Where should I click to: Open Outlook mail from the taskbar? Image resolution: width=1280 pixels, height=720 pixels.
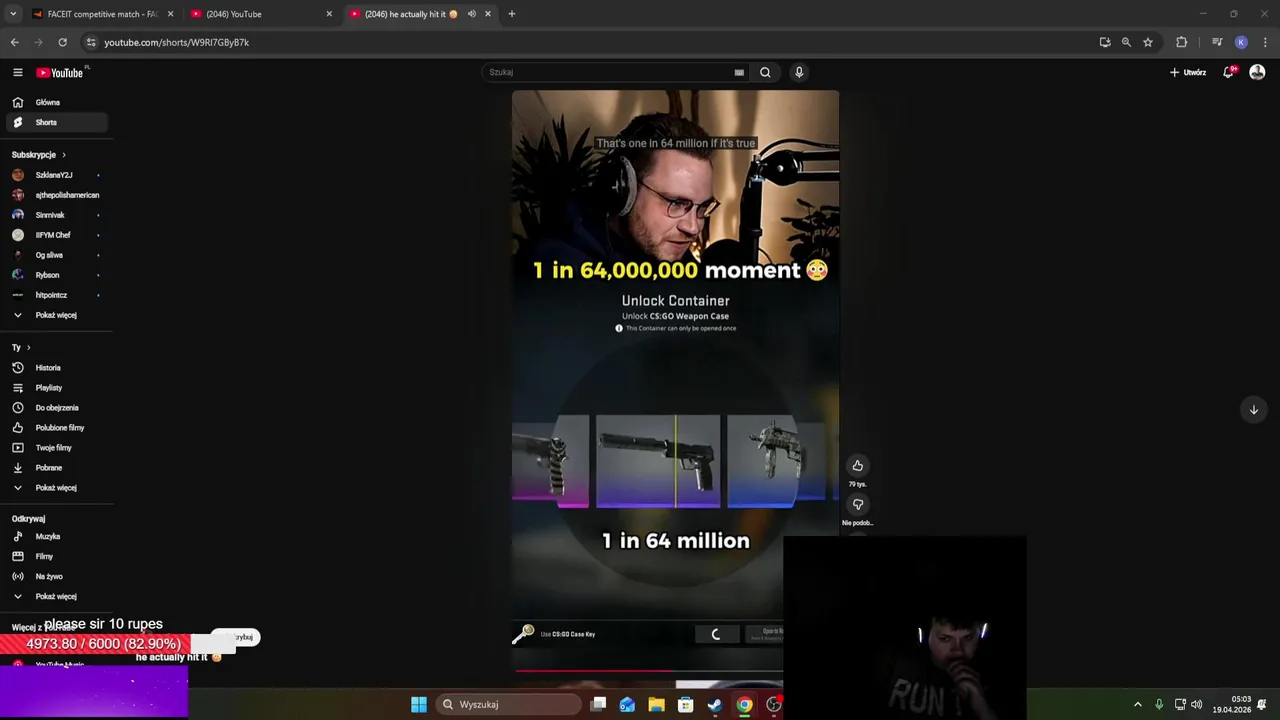click(x=627, y=704)
